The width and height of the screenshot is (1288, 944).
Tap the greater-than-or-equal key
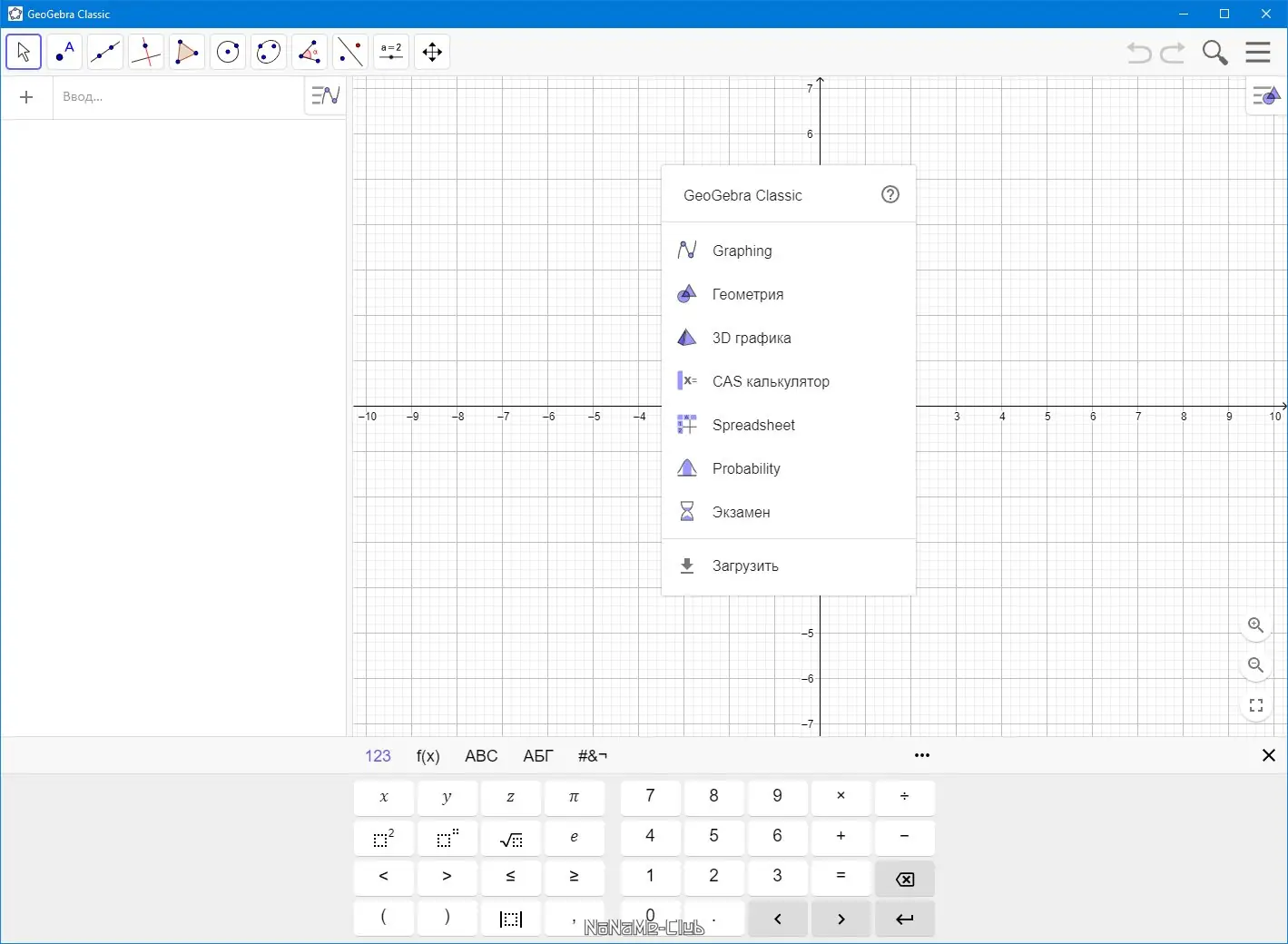(575, 878)
